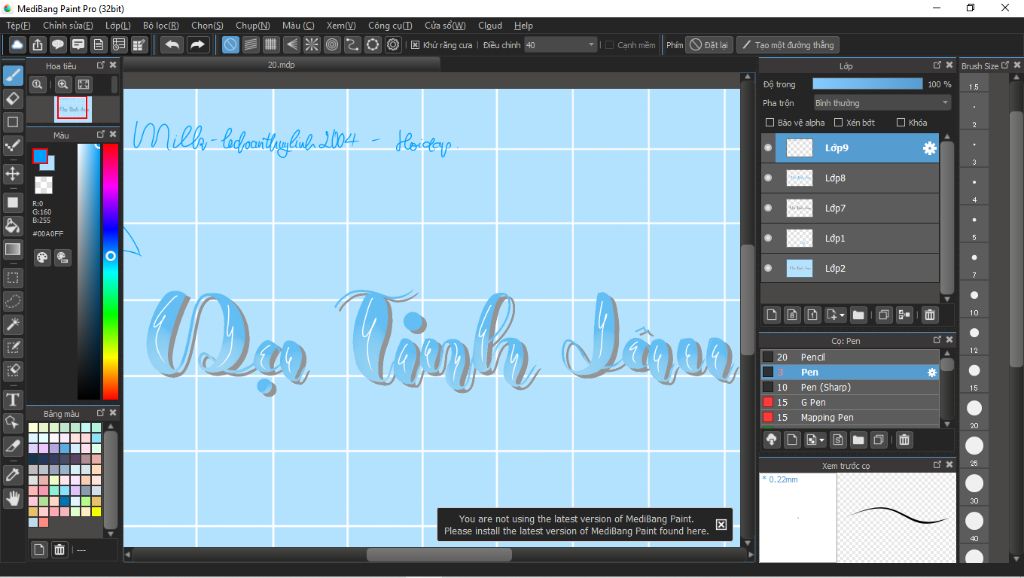Click the Undo arrow
The width and height of the screenshot is (1024, 578).
click(x=172, y=45)
